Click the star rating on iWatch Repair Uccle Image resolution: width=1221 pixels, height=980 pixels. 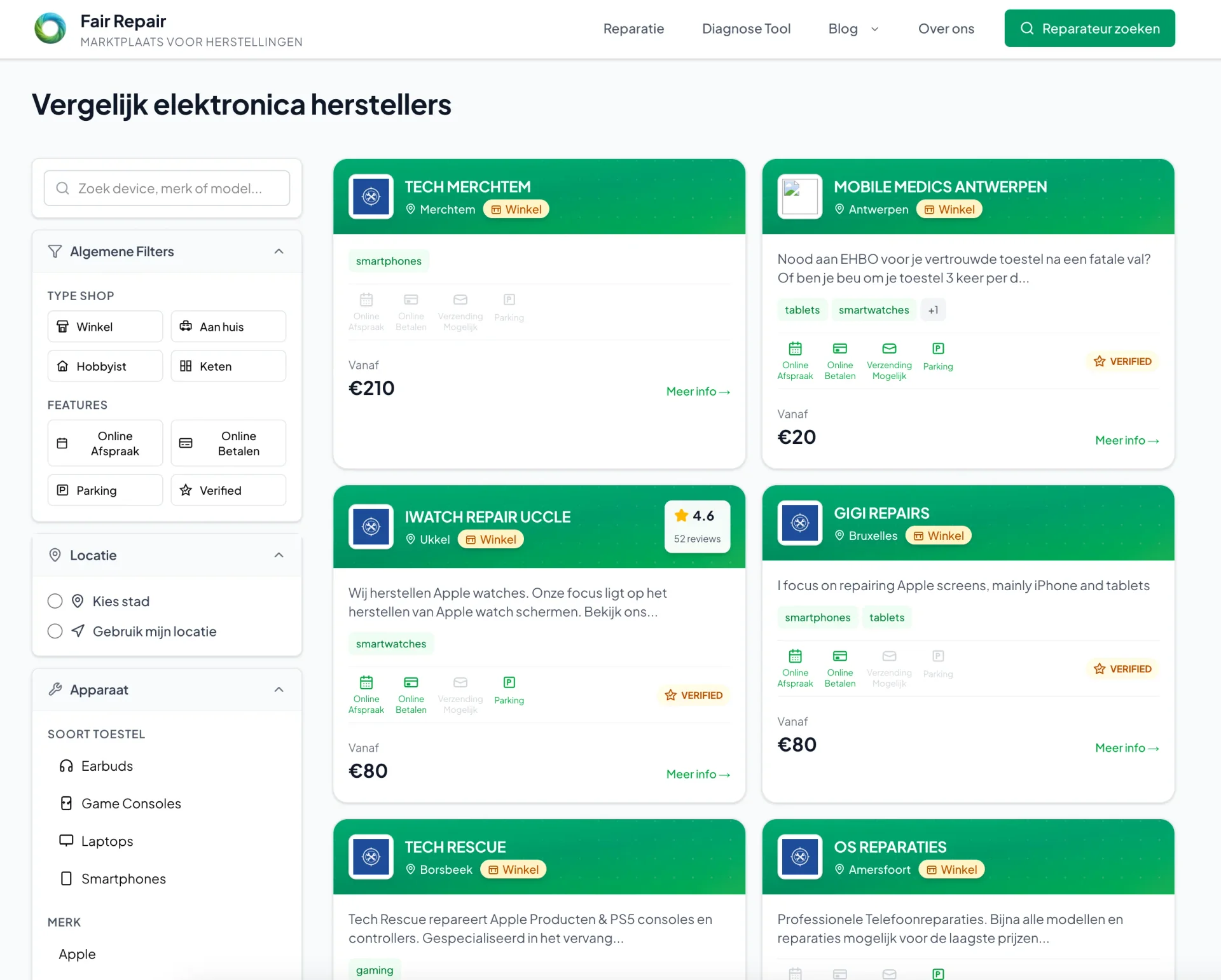pos(697,516)
